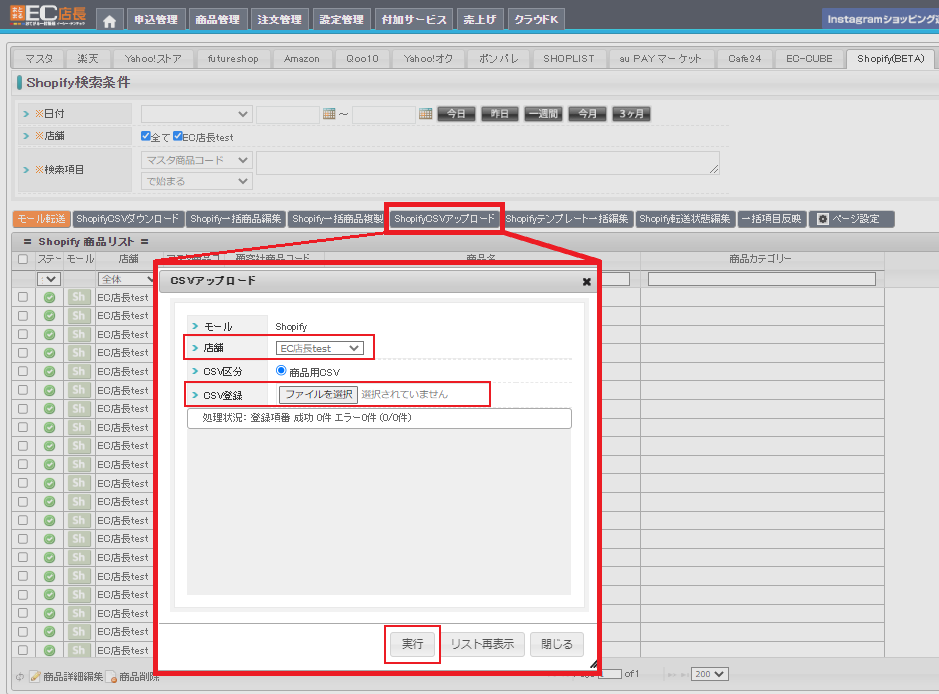Open で始まる match condition dropdown

pyautogui.click(x=196, y=181)
